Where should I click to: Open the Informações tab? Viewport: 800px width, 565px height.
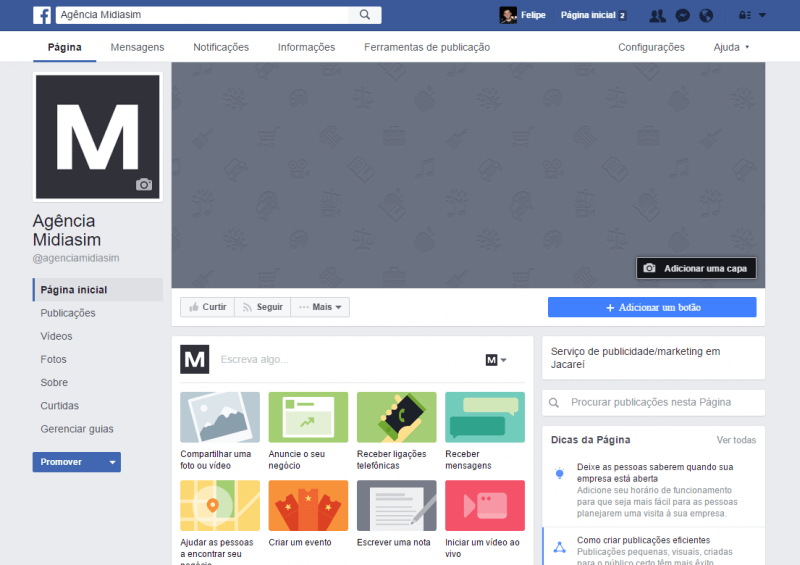tap(306, 47)
